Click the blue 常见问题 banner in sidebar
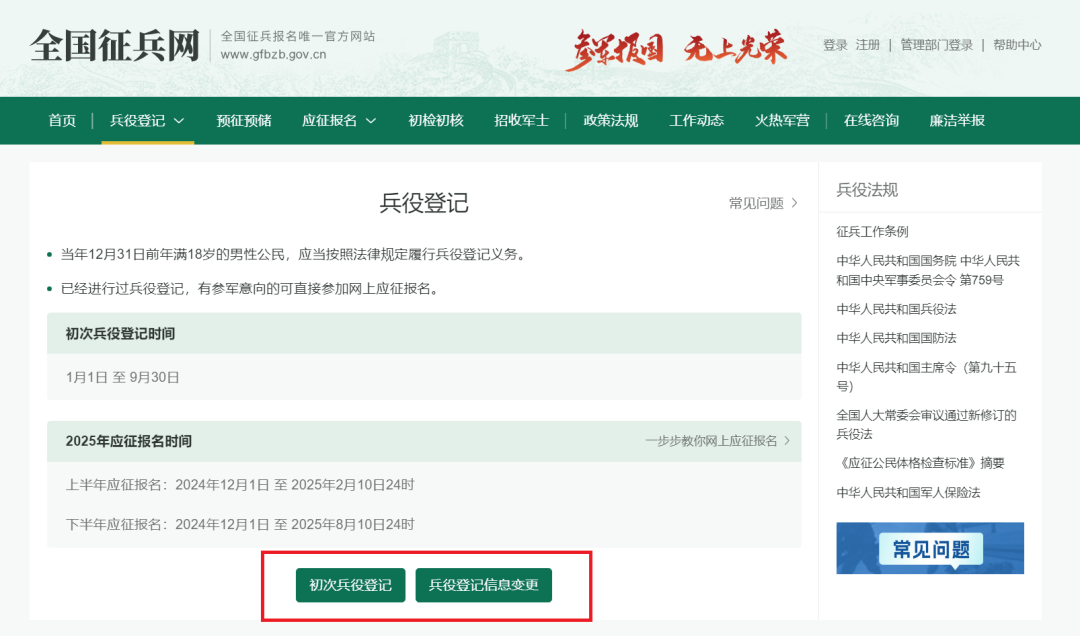1080x636 pixels. pyautogui.click(x=929, y=548)
